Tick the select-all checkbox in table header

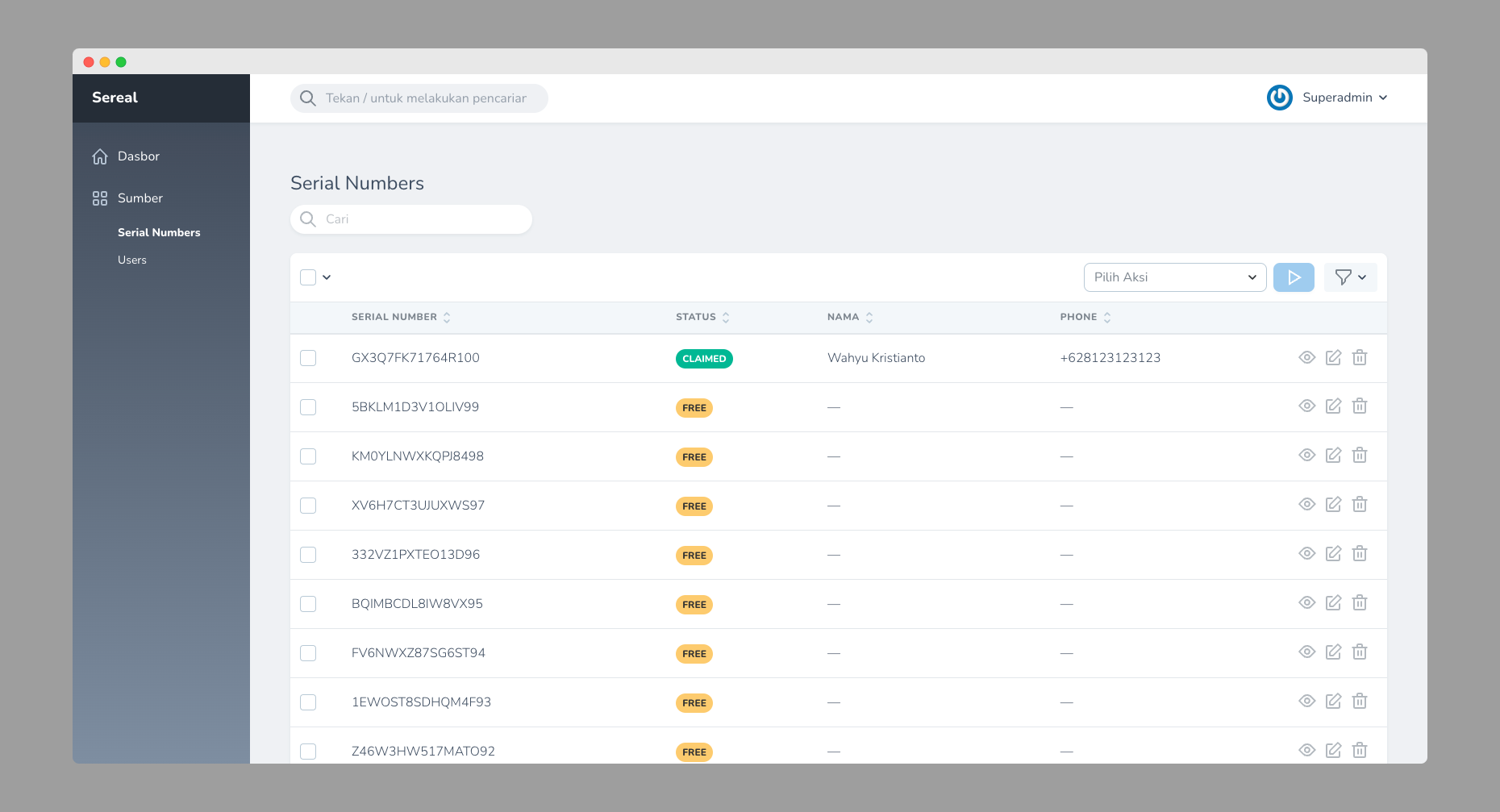coord(308,277)
